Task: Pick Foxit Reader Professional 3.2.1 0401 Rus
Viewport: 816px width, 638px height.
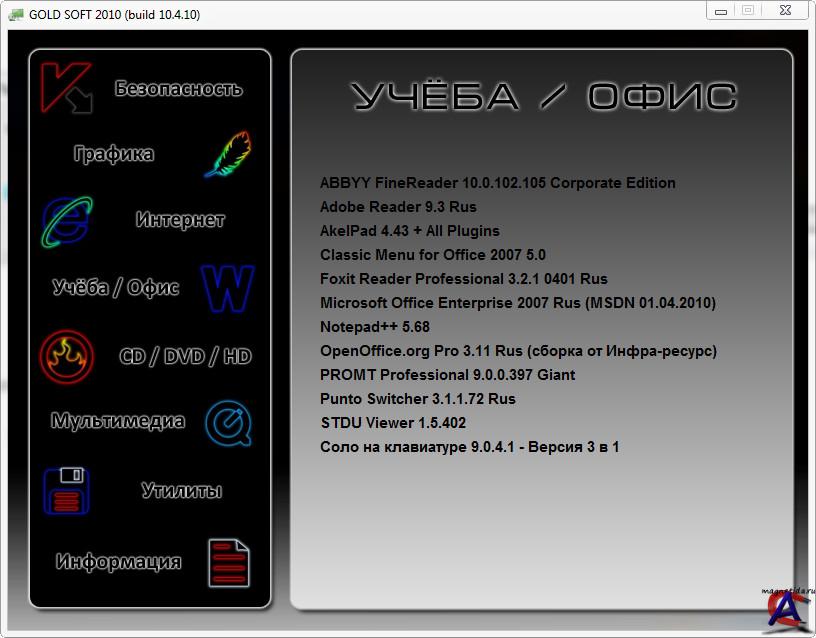Action: [x=464, y=278]
